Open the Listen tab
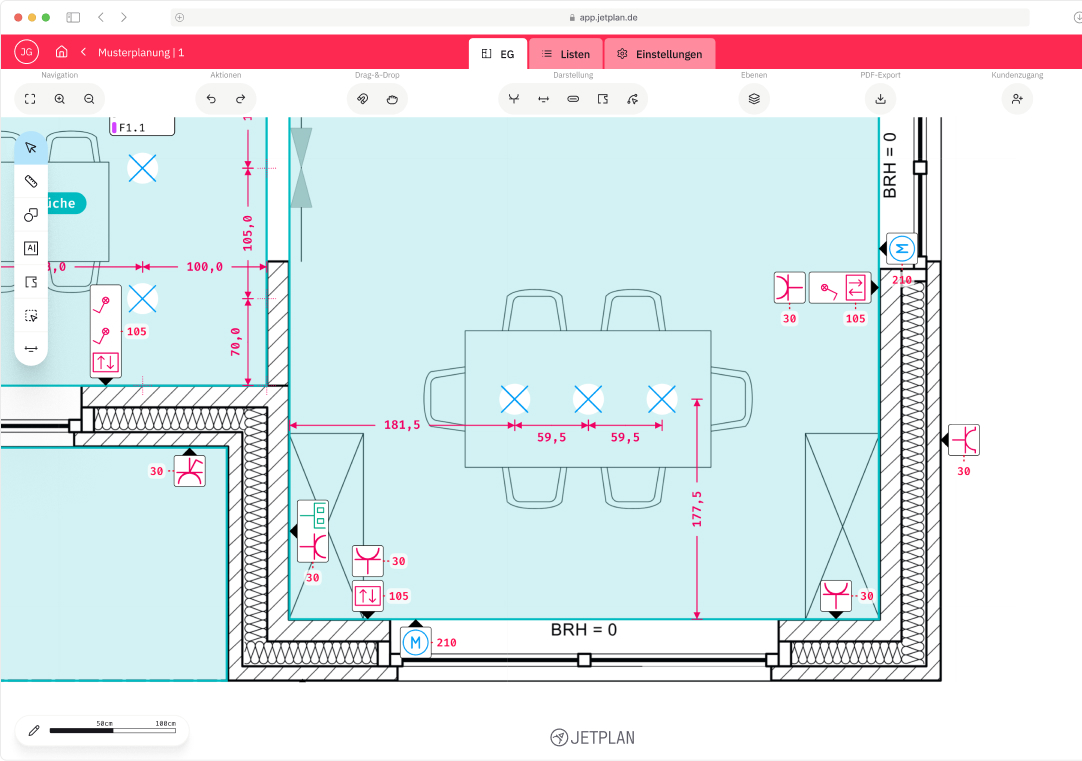 click(566, 54)
